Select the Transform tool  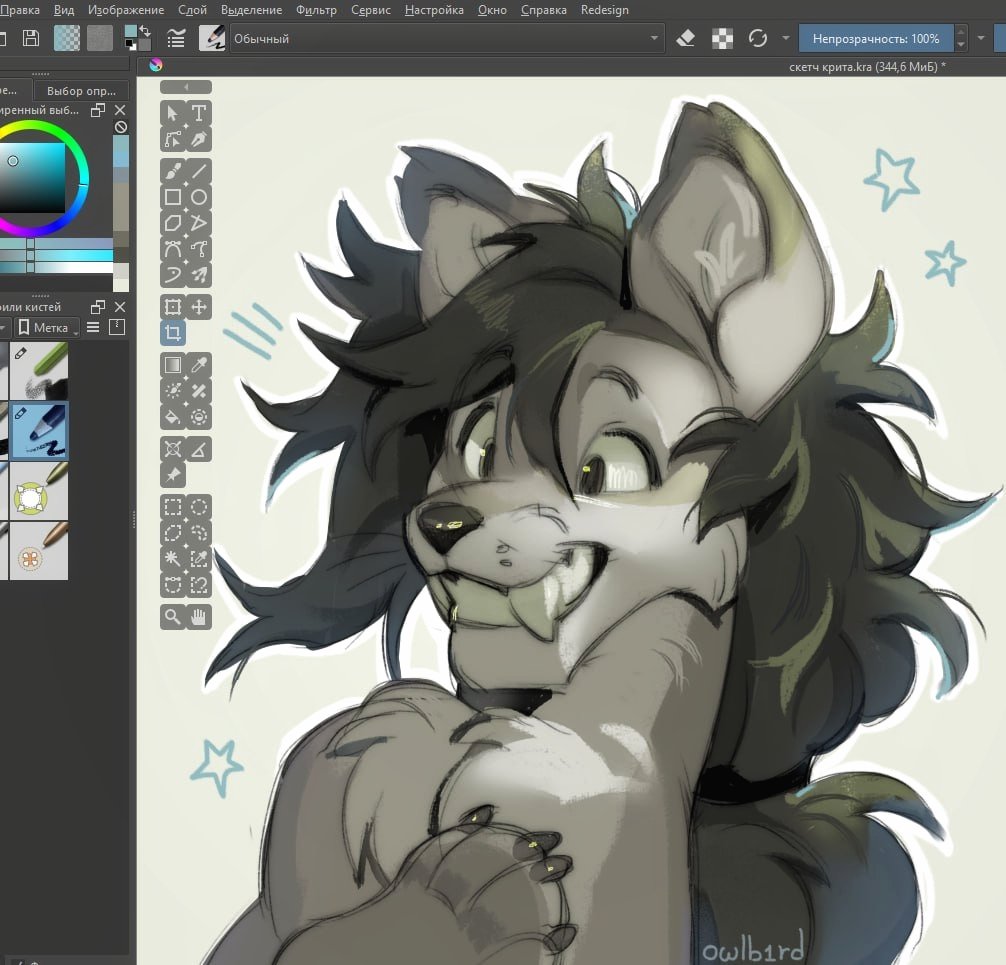coord(173,307)
